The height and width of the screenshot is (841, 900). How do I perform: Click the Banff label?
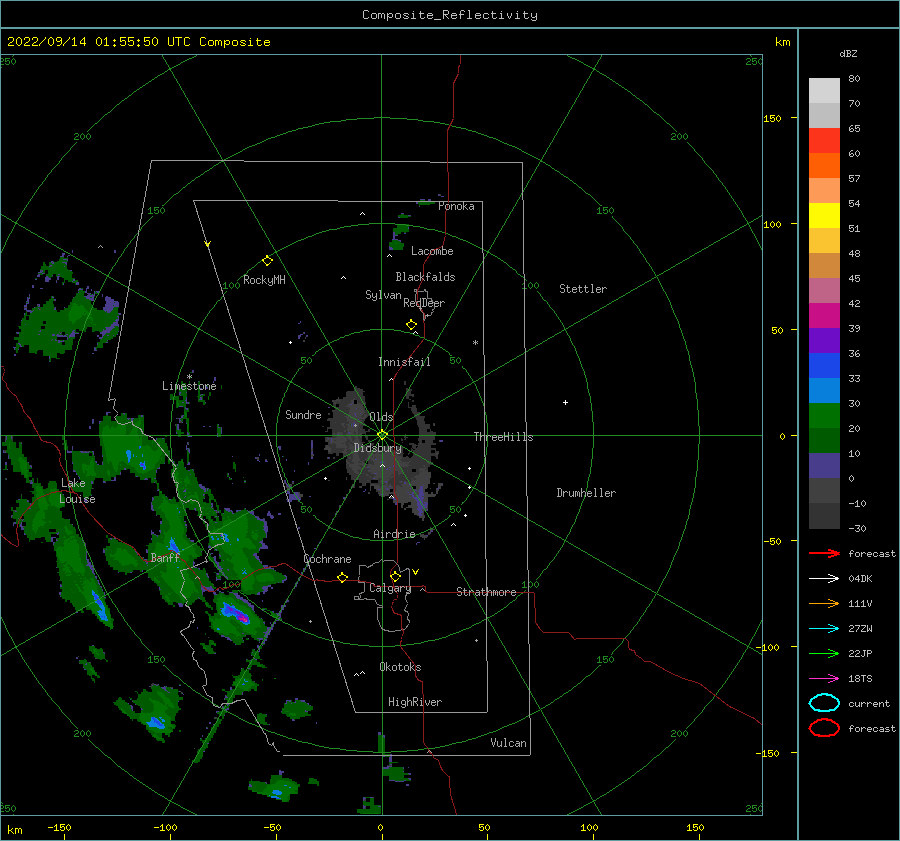pyautogui.click(x=165, y=557)
